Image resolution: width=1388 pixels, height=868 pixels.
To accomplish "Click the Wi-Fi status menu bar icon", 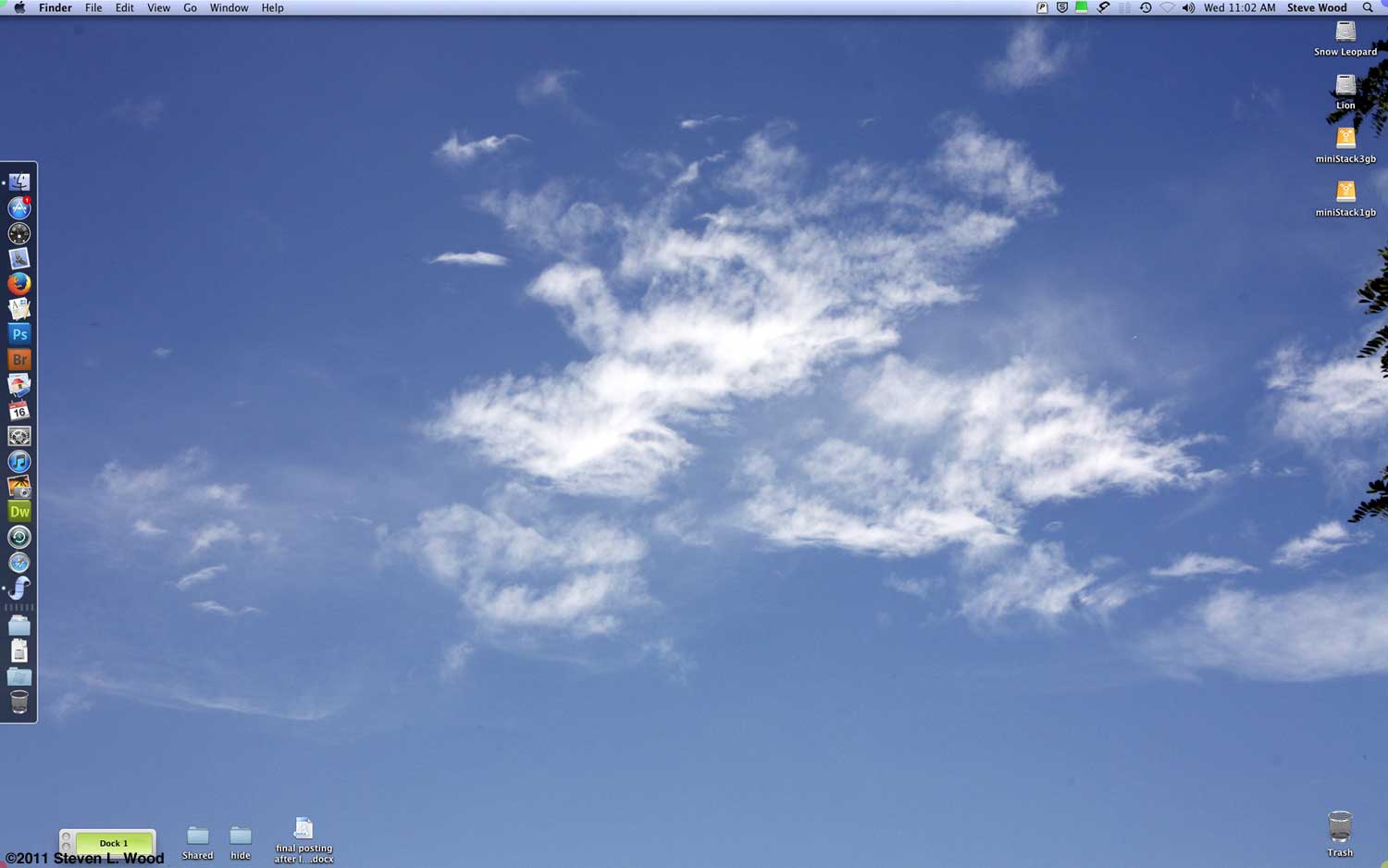I will click(1167, 7).
